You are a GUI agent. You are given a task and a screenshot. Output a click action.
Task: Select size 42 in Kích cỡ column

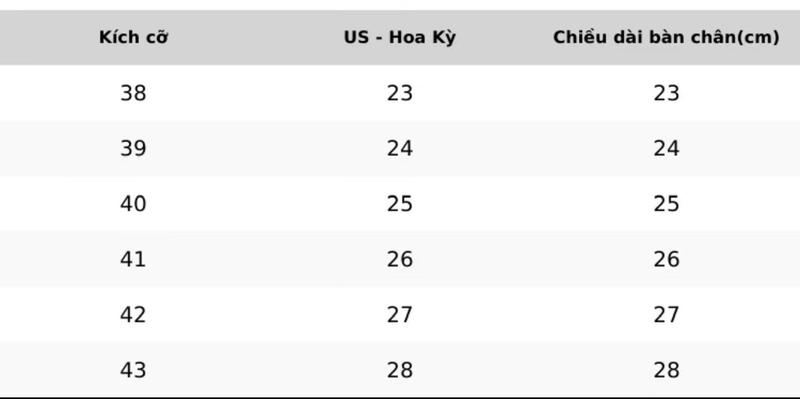pos(133,314)
